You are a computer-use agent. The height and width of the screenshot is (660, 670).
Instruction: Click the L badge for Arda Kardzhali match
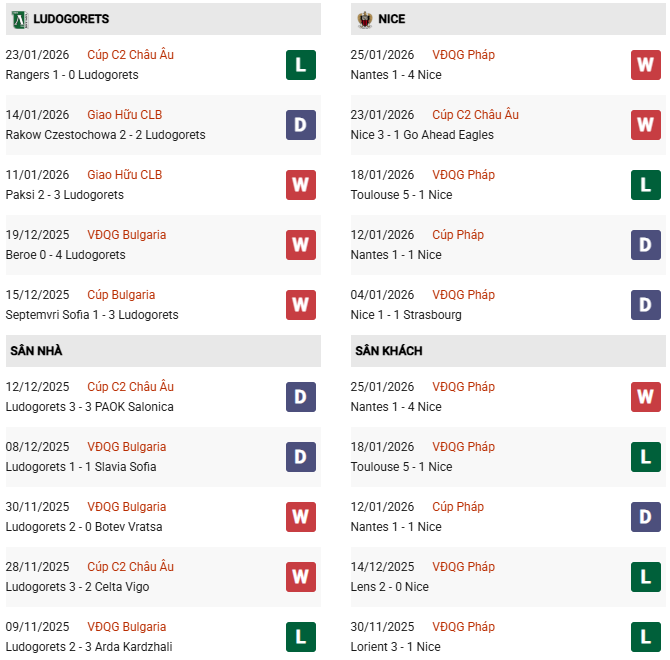(x=301, y=637)
